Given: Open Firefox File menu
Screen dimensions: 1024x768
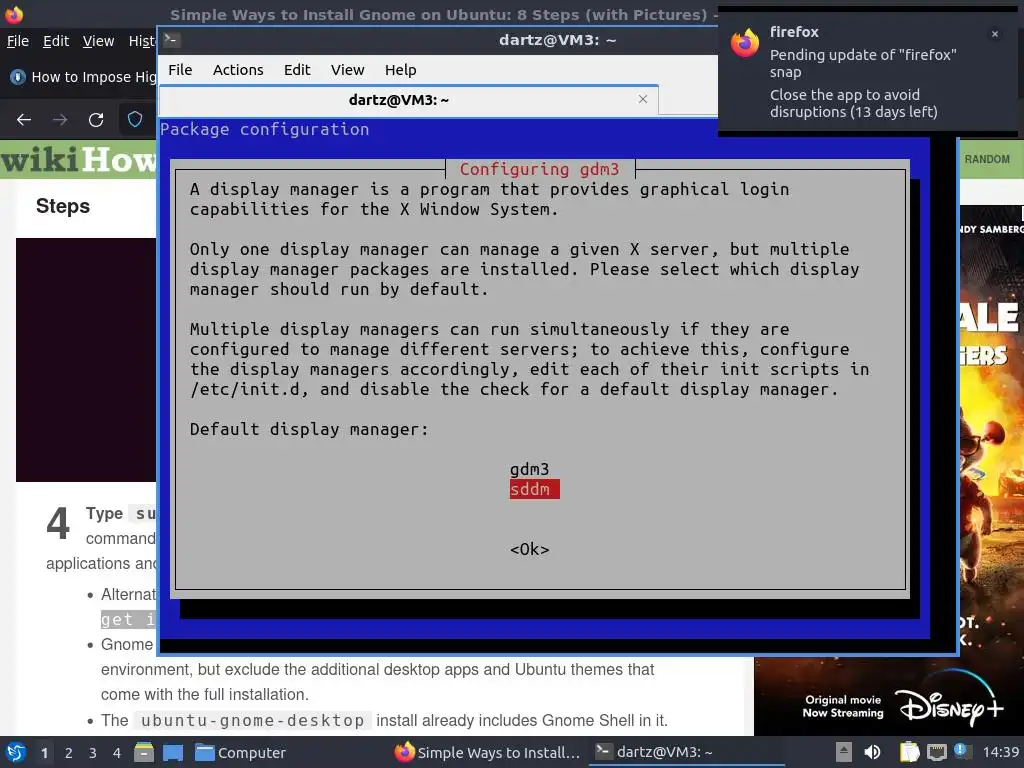Looking at the screenshot, I should pyautogui.click(x=18, y=41).
